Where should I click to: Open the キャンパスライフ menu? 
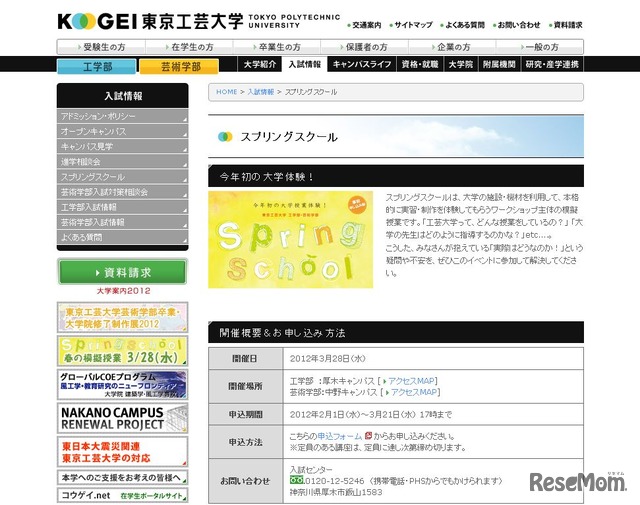pos(362,64)
